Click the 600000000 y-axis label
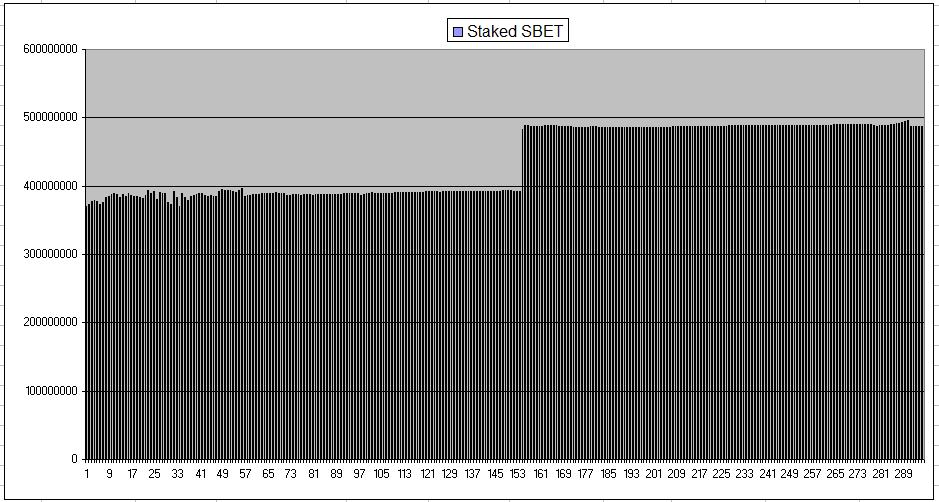 click(50, 49)
